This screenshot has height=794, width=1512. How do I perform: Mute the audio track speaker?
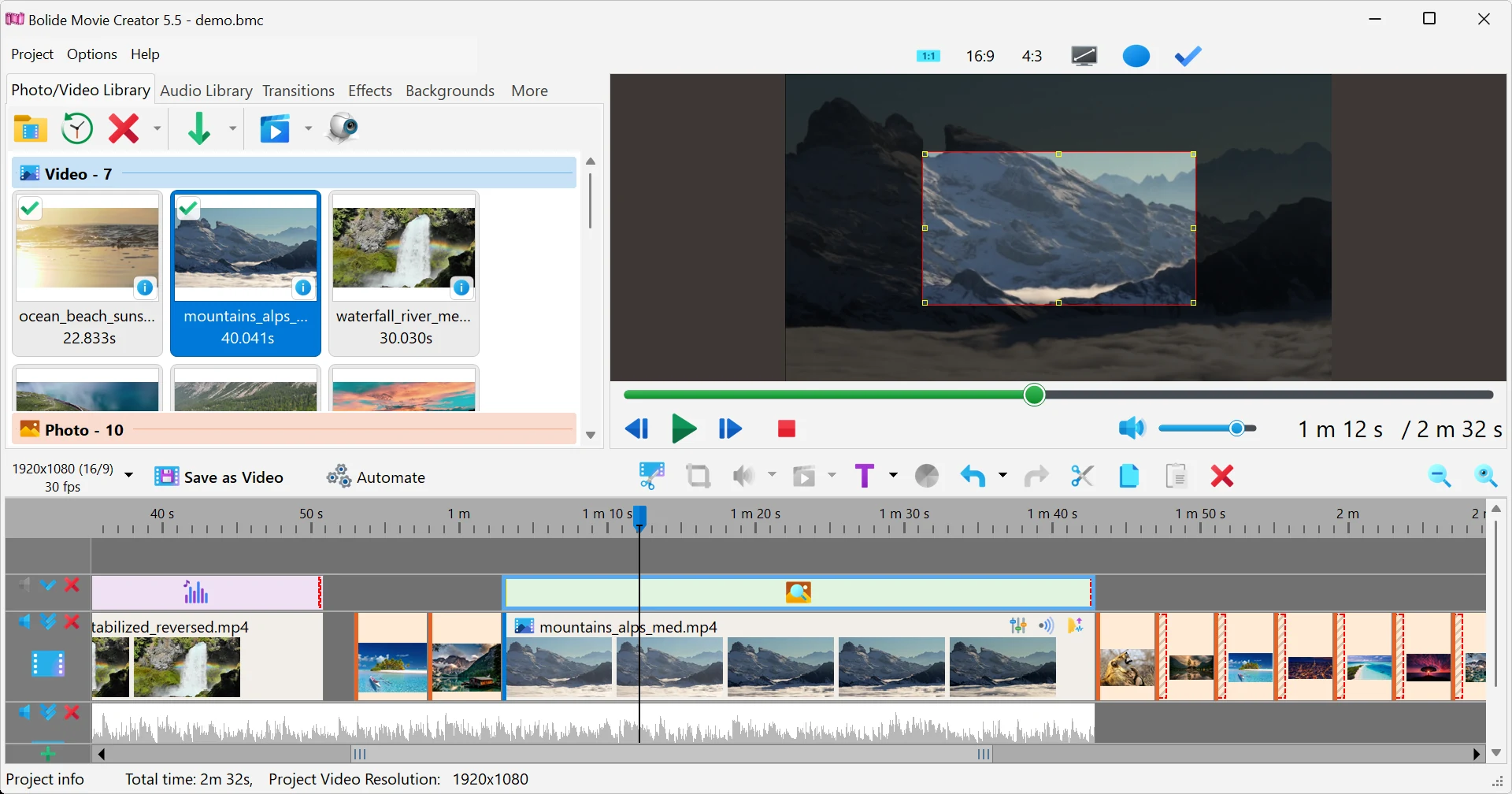point(24,712)
